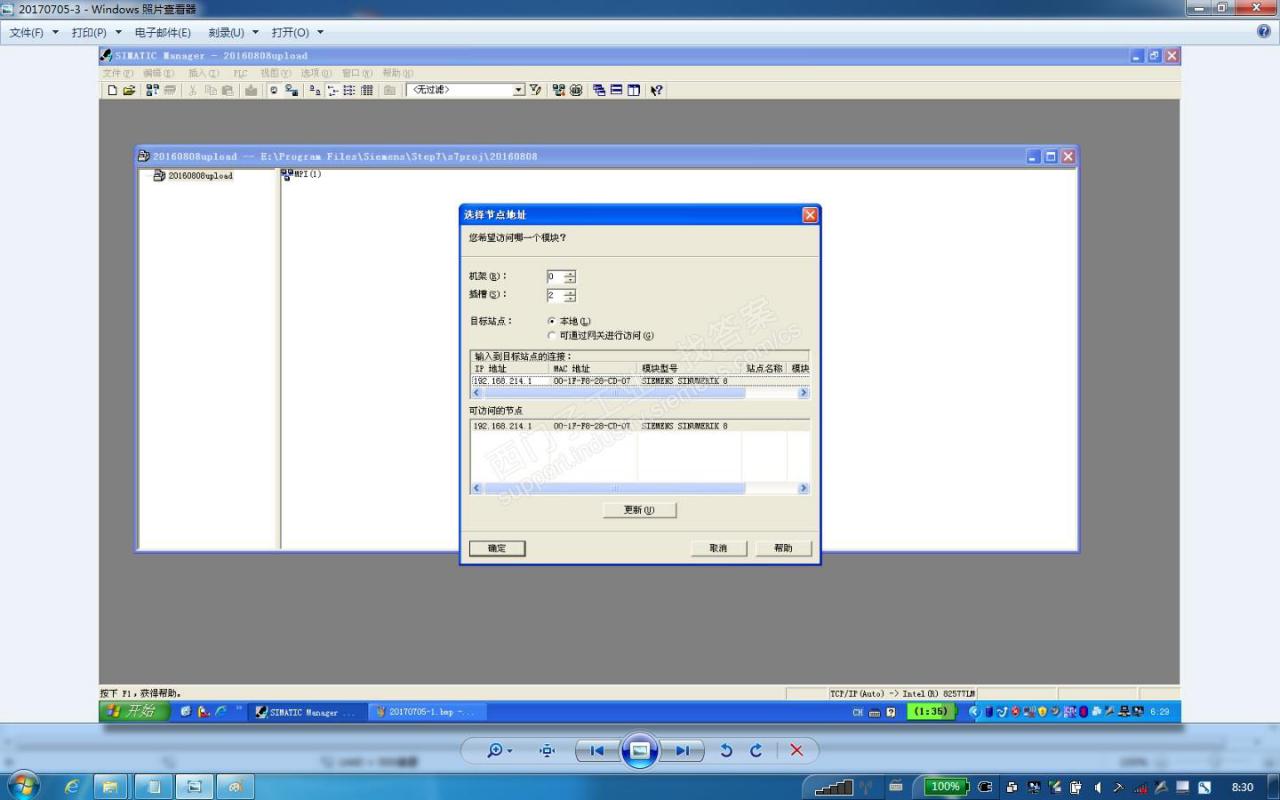Open the 刻录(U) menu
Screen dimensions: 1280x800
[233, 33]
